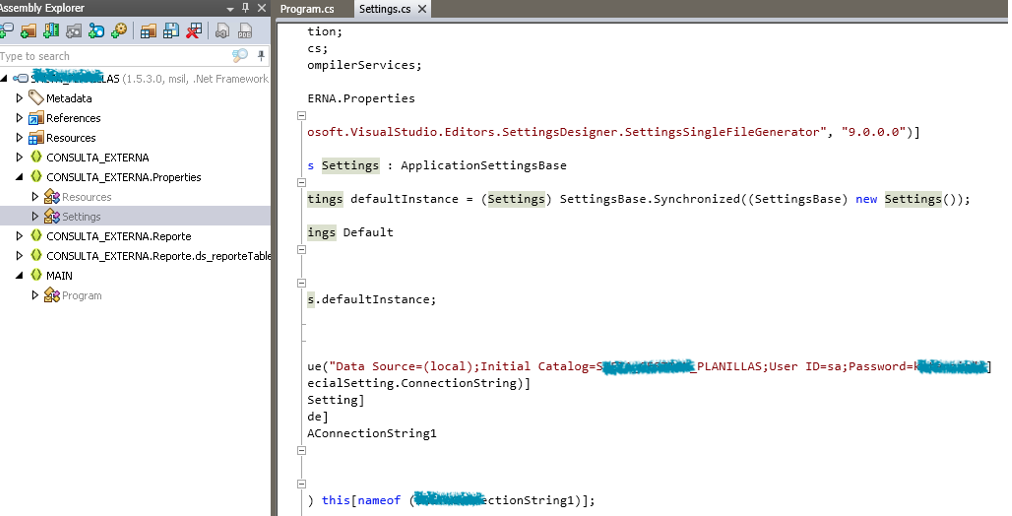Expand the CONSULTA_EXTERNA.Reporte namespace
The height and width of the screenshot is (516, 1012).
(19, 236)
